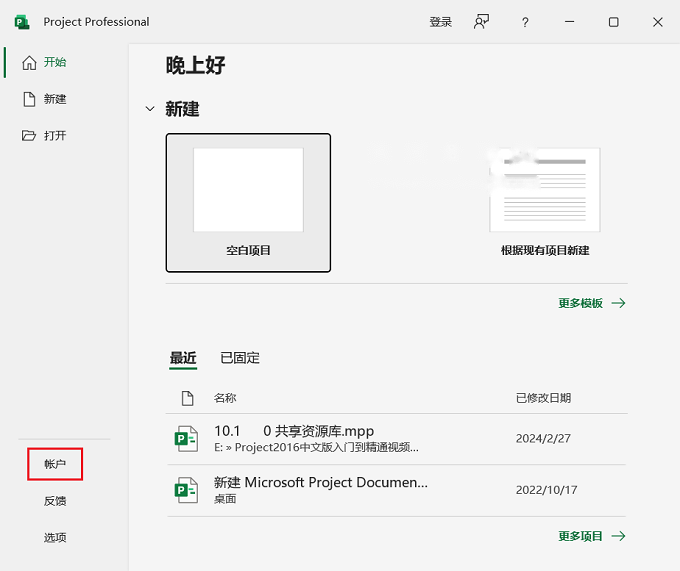680x571 pixels.
Task: Open the 新建 page in sidebar
Action: 55,99
